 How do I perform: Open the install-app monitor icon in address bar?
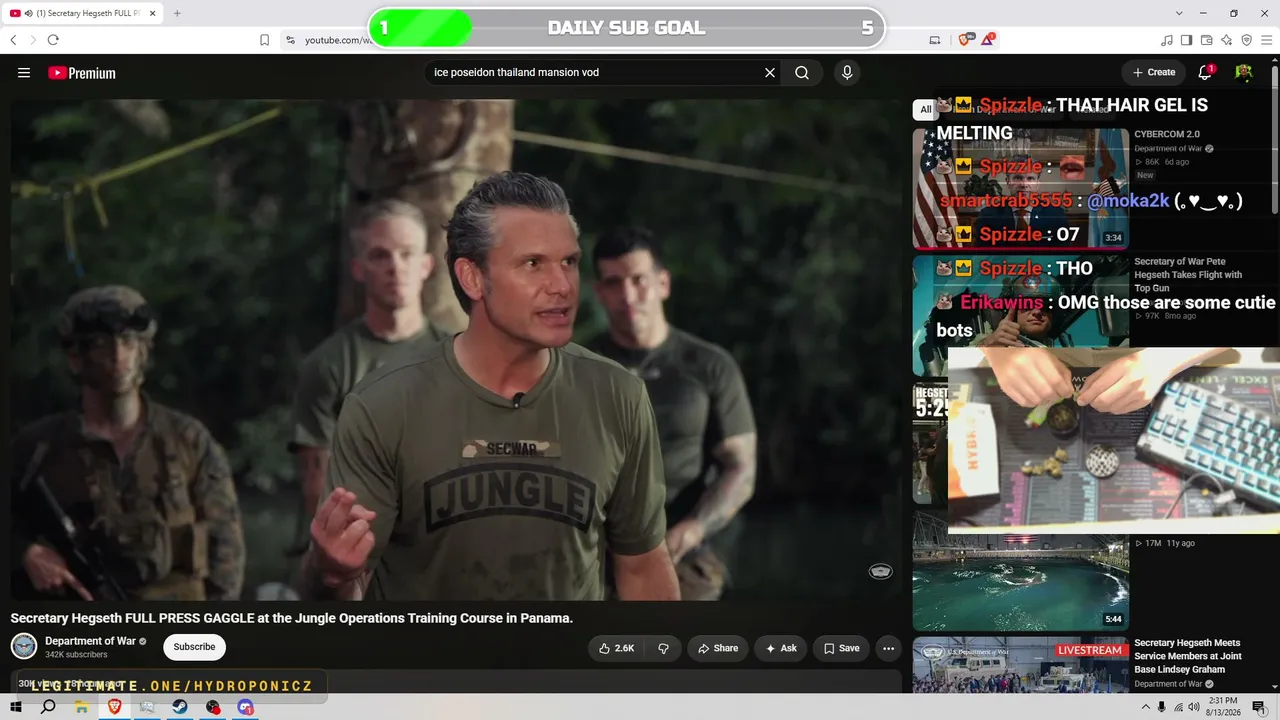pyautogui.click(x=935, y=40)
